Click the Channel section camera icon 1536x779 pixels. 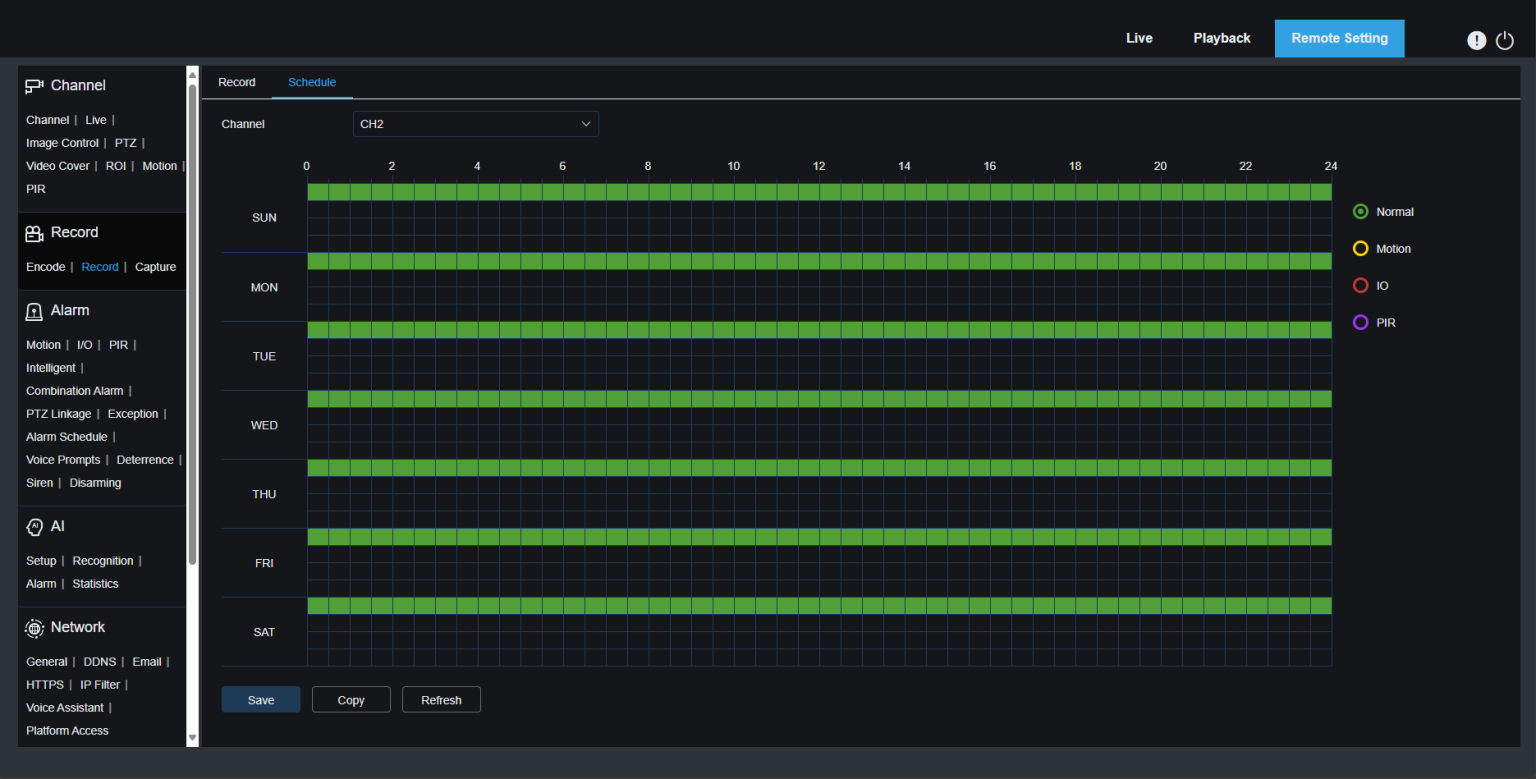pyautogui.click(x=35, y=86)
